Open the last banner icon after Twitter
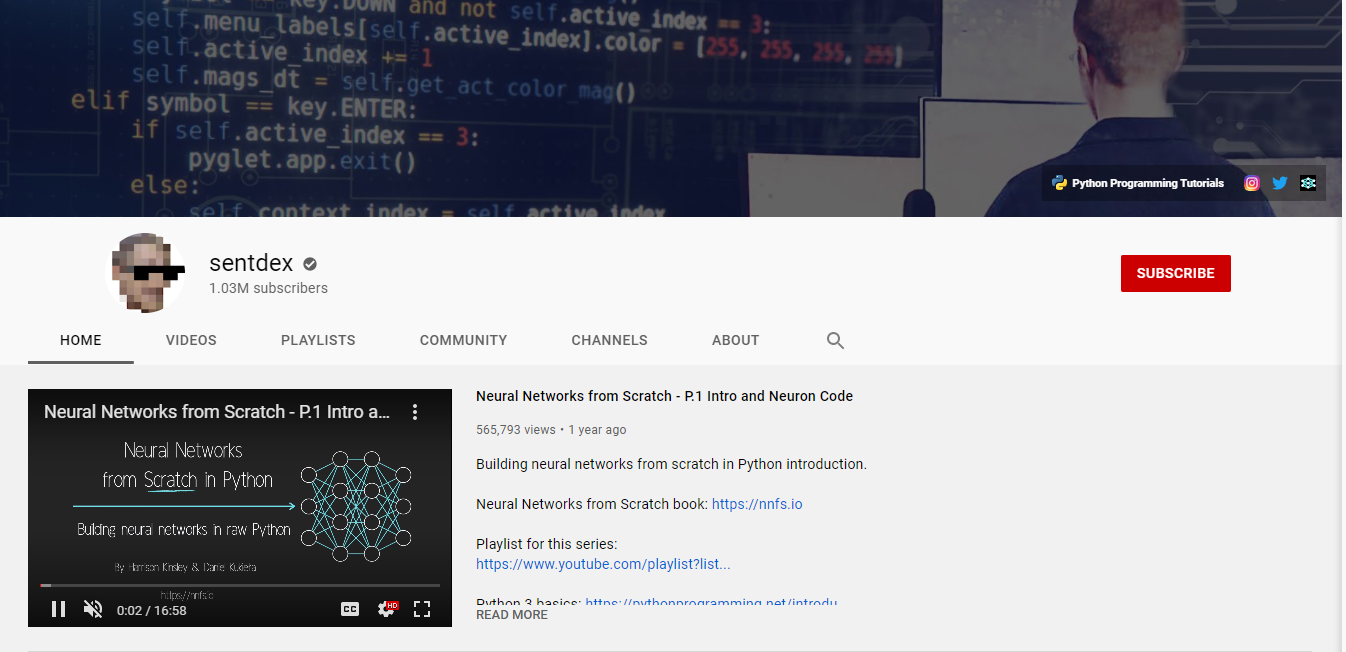 (1307, 183)
